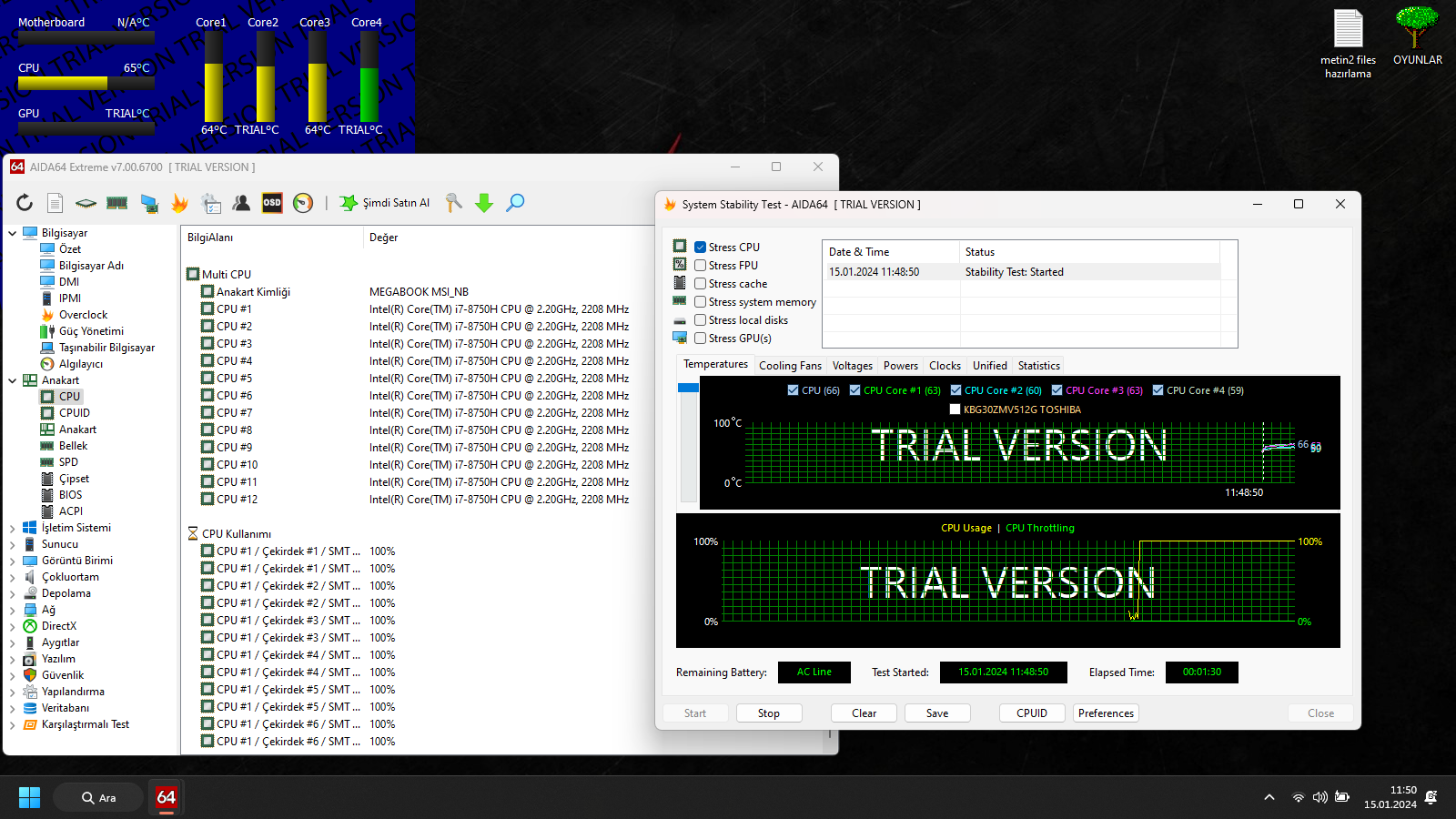
Task: Enable Stress system memory checkbox
Action: coord(701,301)
